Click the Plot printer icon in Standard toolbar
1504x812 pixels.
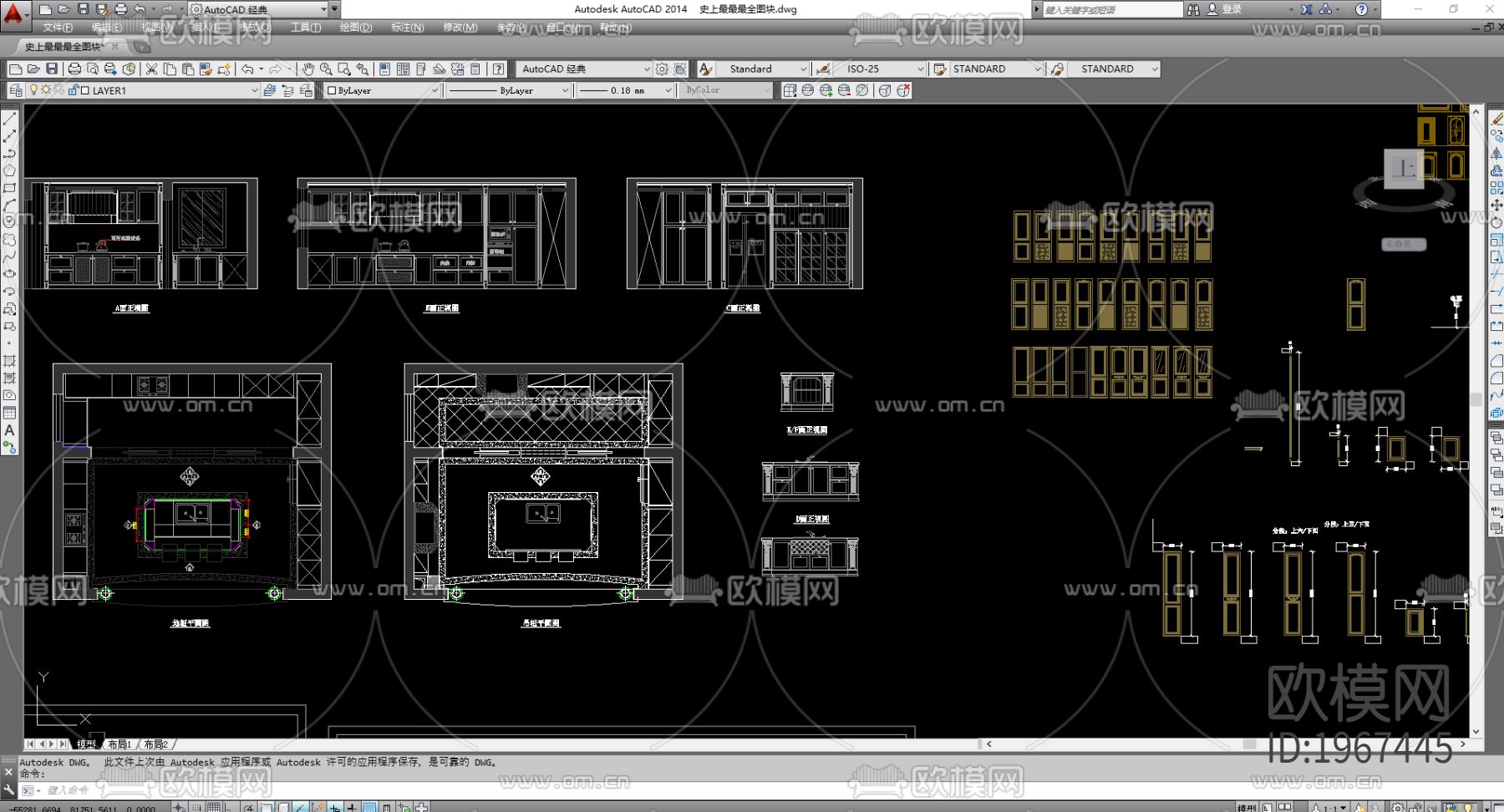74,69
